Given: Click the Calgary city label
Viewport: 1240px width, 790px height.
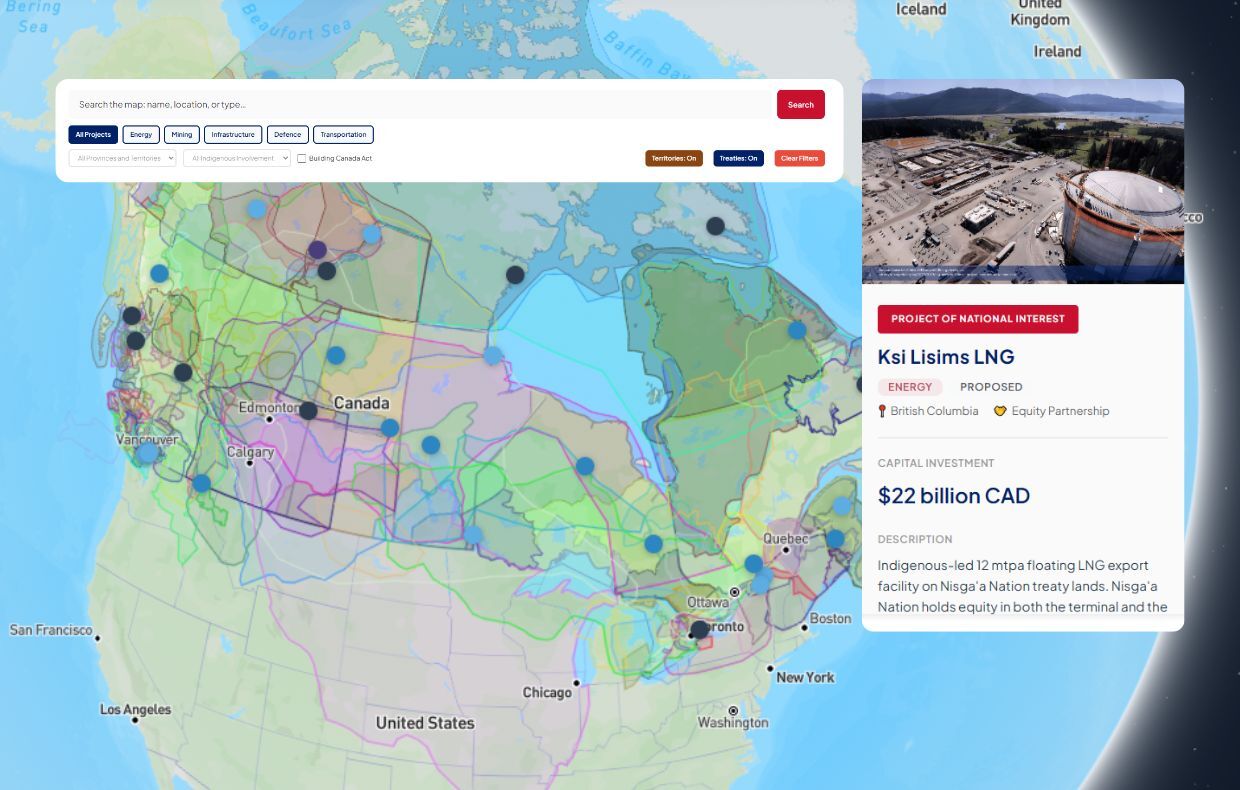Looking at the screenshot, I should tap(250, 452).
